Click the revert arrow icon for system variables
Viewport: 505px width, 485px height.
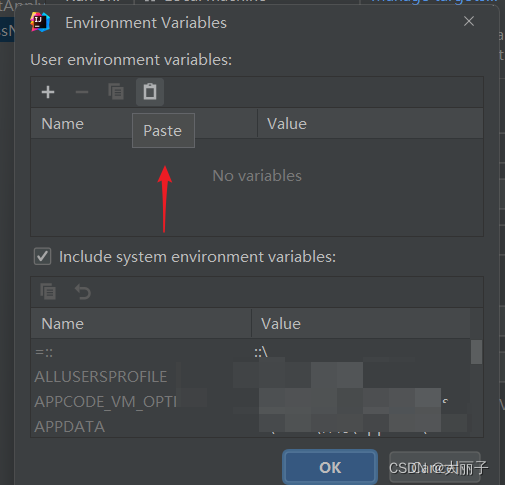pos(82,292)
